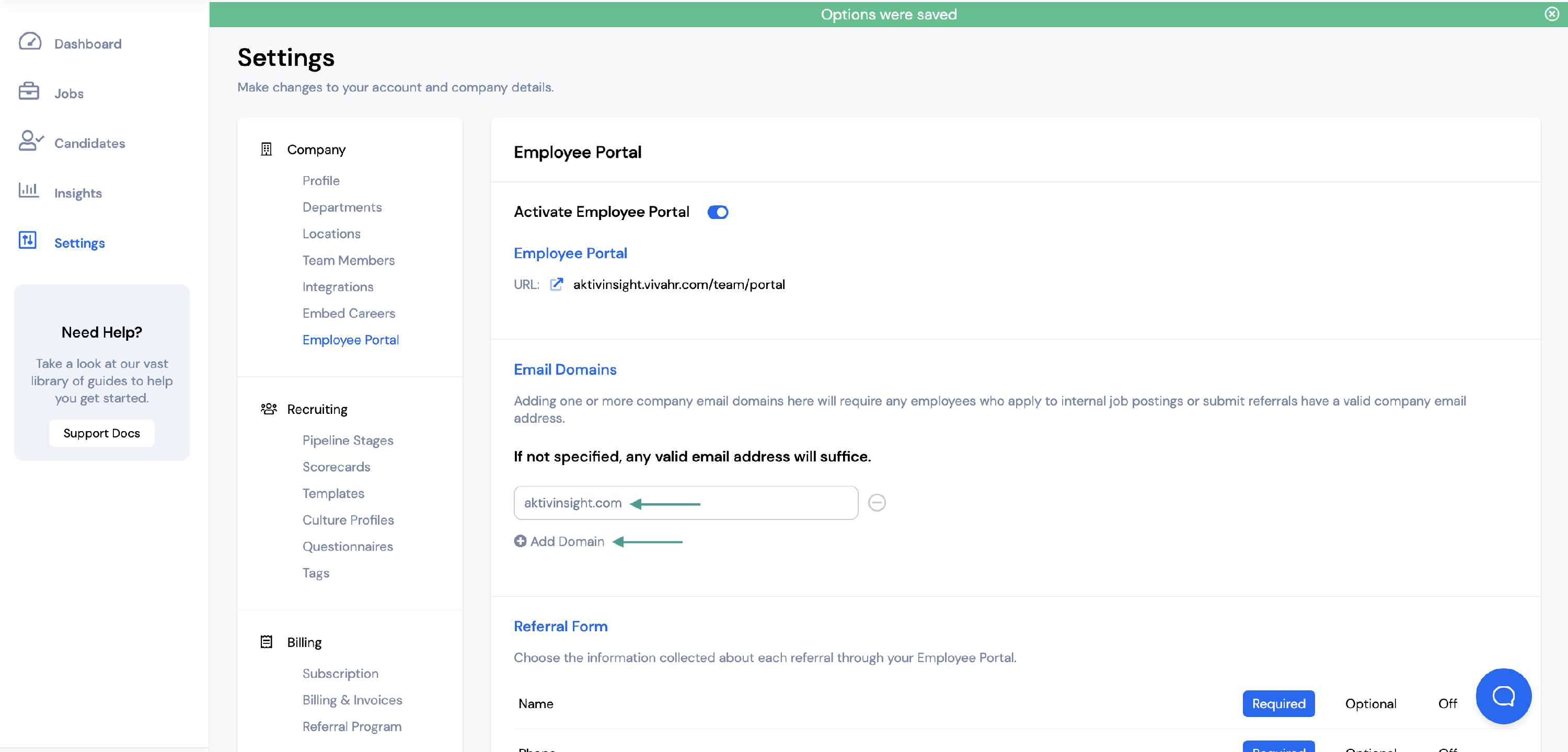
Task: Select Settings in the sidebar
Action: tap(79, 243)
